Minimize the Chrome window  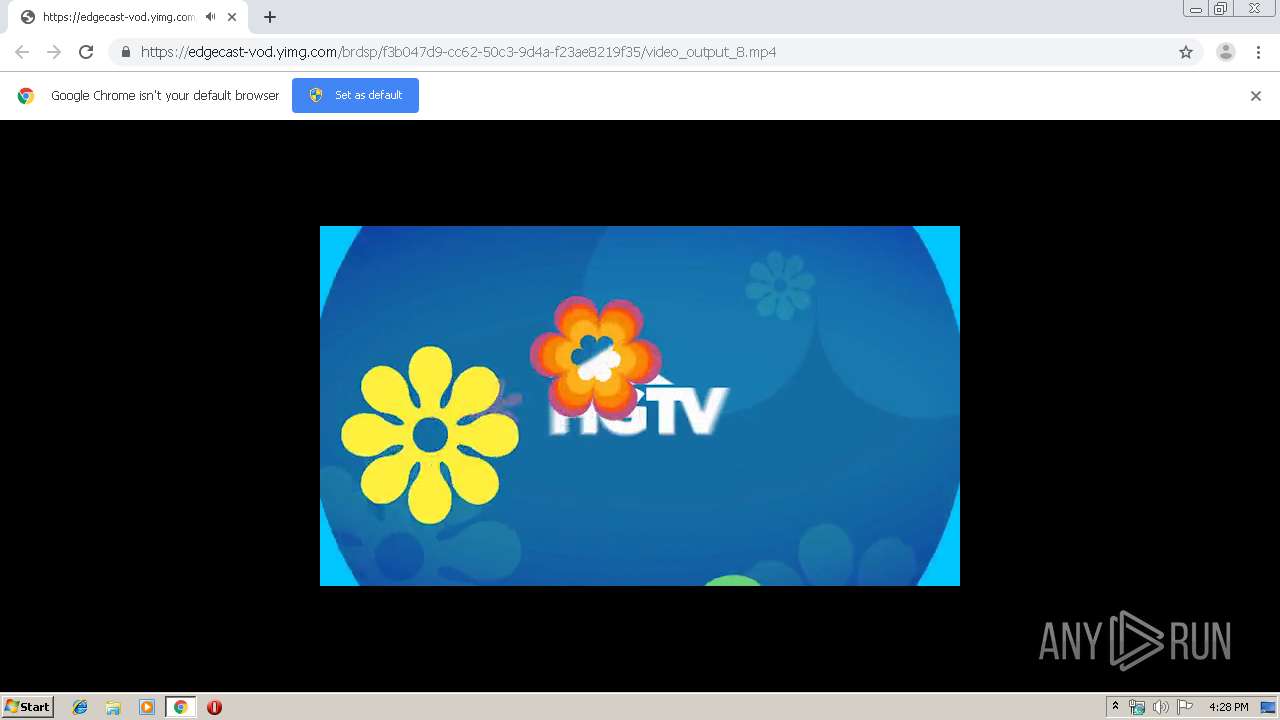pos(1195,9)
